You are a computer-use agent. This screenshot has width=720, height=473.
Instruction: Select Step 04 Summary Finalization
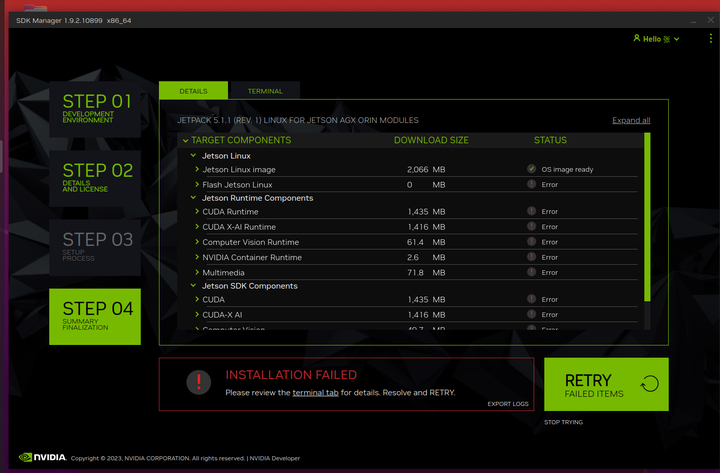tap(95, 316)
